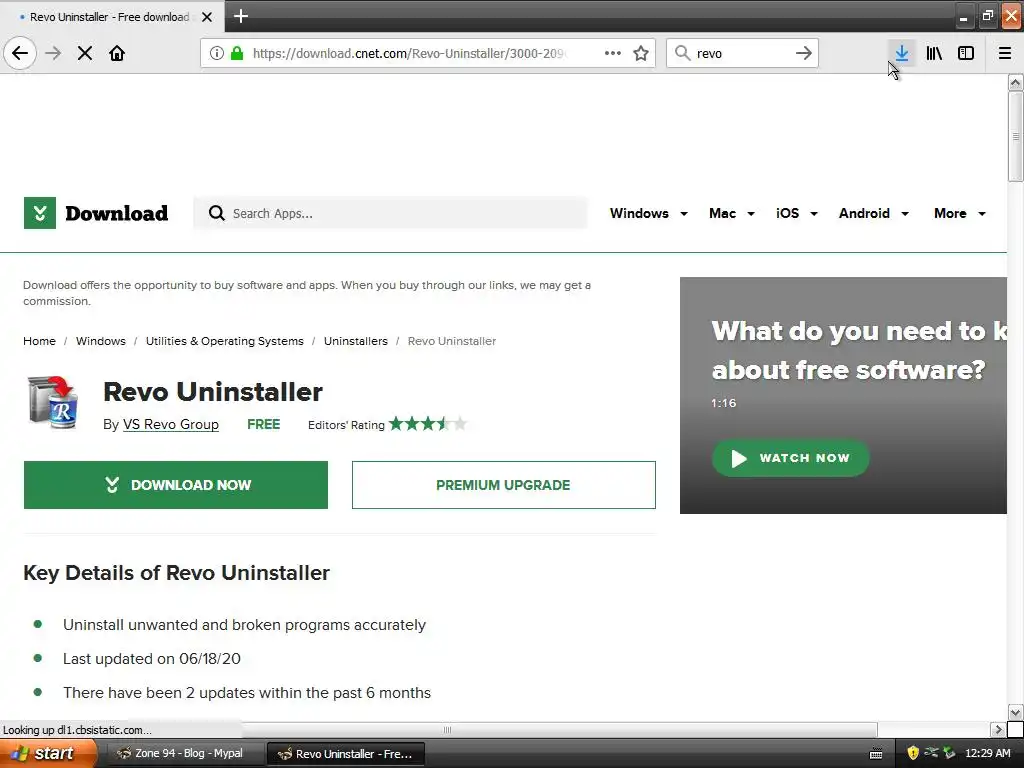Open the browser home page

tap(117, 53)
